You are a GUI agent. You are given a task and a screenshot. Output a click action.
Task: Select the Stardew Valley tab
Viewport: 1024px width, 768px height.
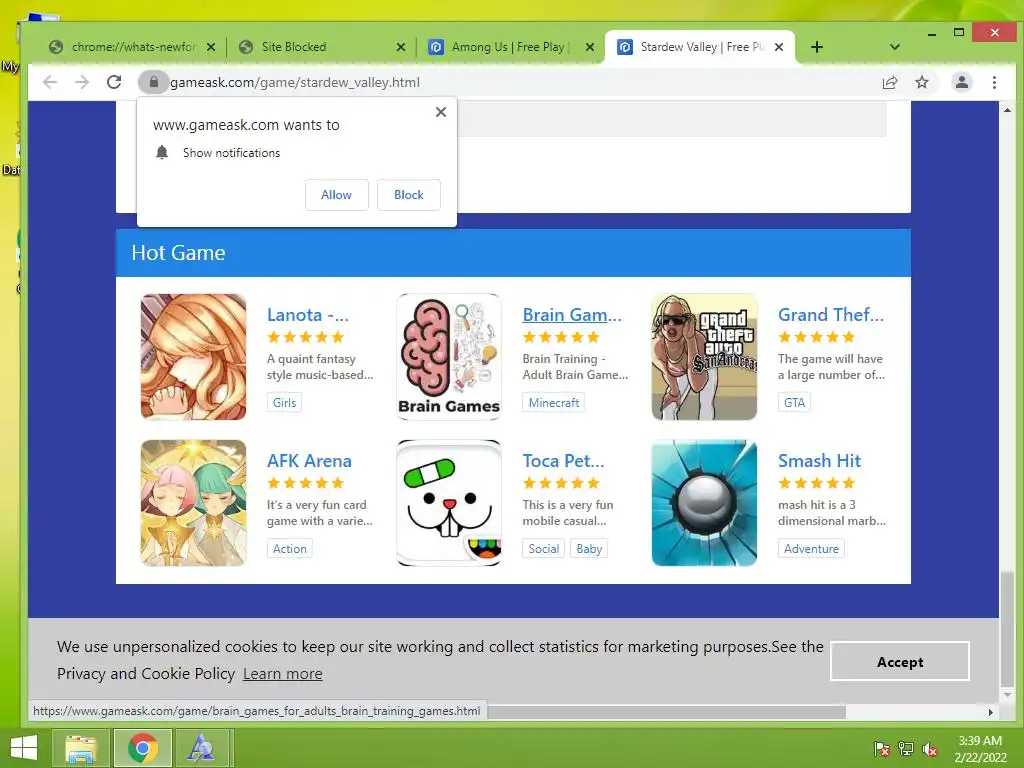coord(700,47)
